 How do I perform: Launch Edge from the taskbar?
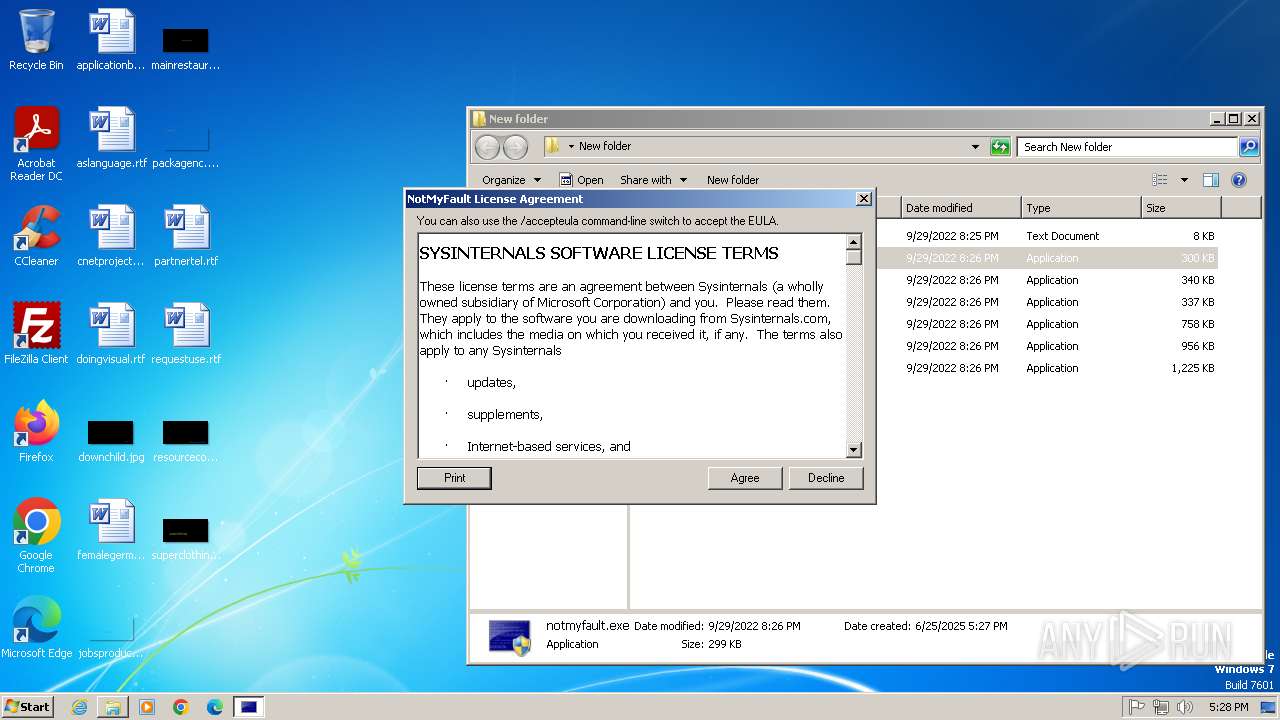pyautogui.click(x=215, y=707)
